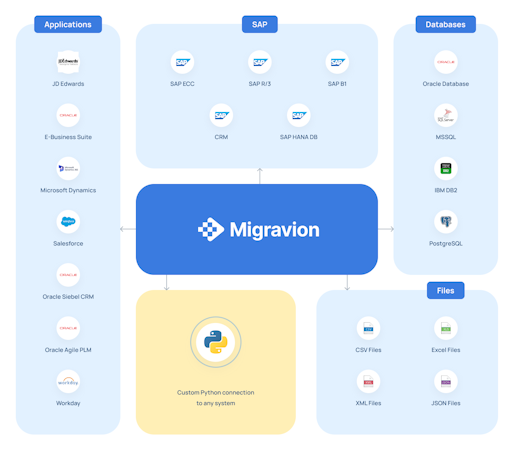The width and height of the screenshot is (514, 450).
Task: Click the Applications header label
Action: point(68,24)
